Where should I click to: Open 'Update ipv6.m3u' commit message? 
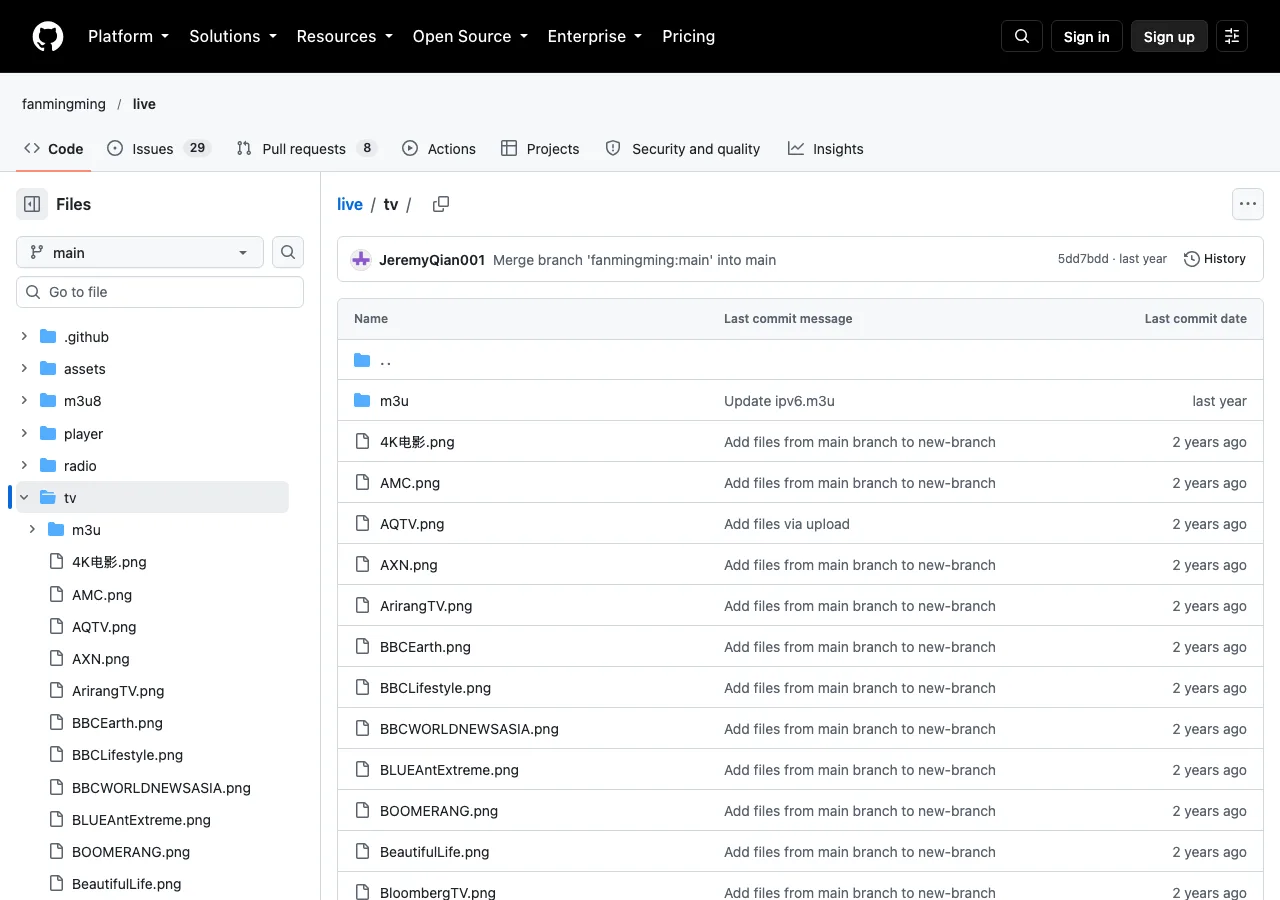[x=779, y=401]
